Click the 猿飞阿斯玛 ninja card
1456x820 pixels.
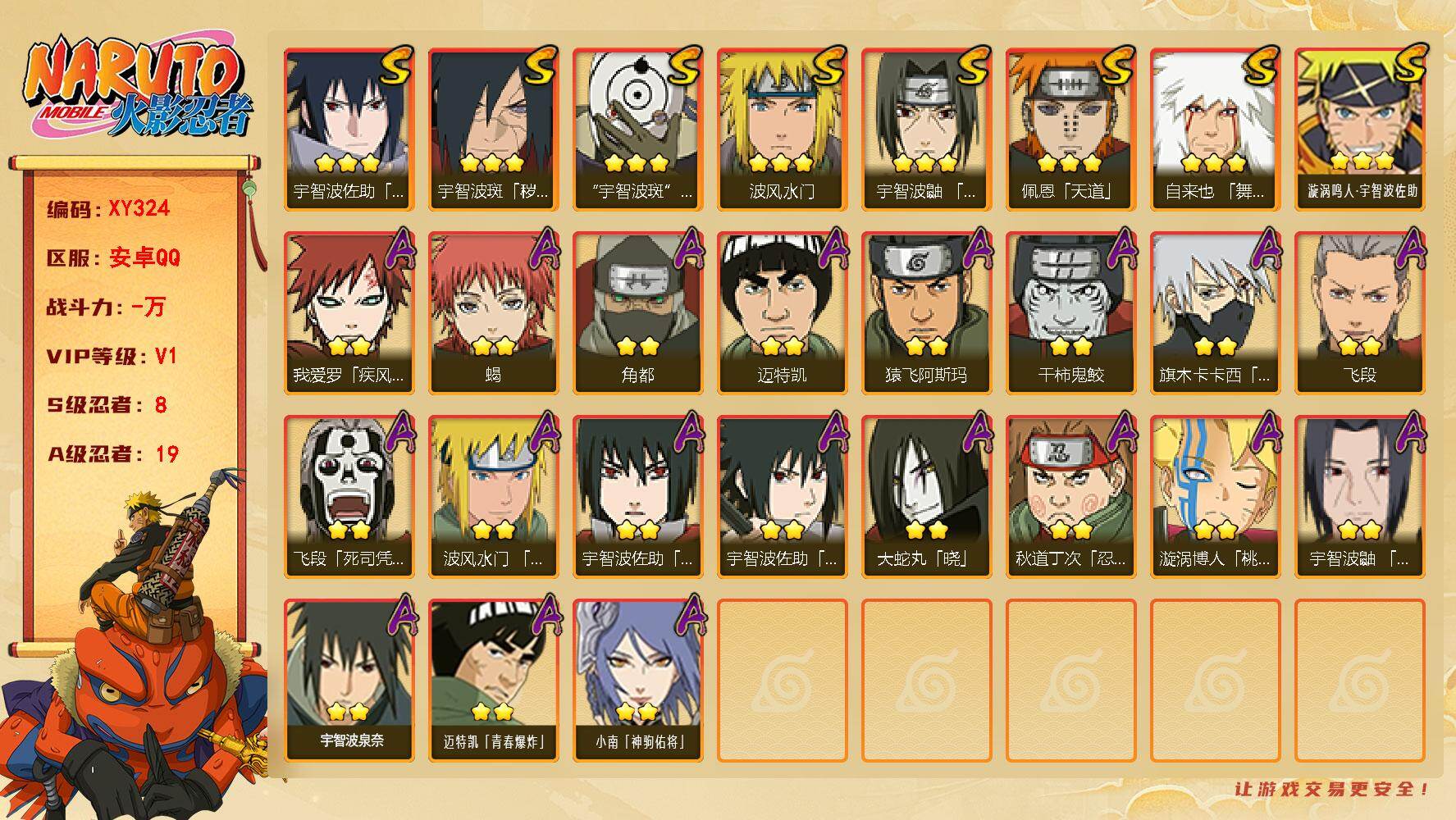(926, 313)
